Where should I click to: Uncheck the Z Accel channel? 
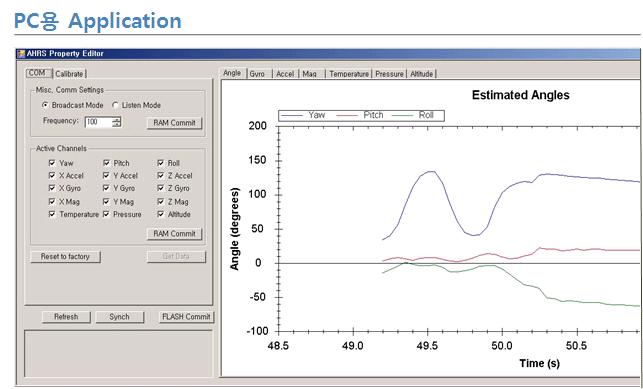(160, 175)
